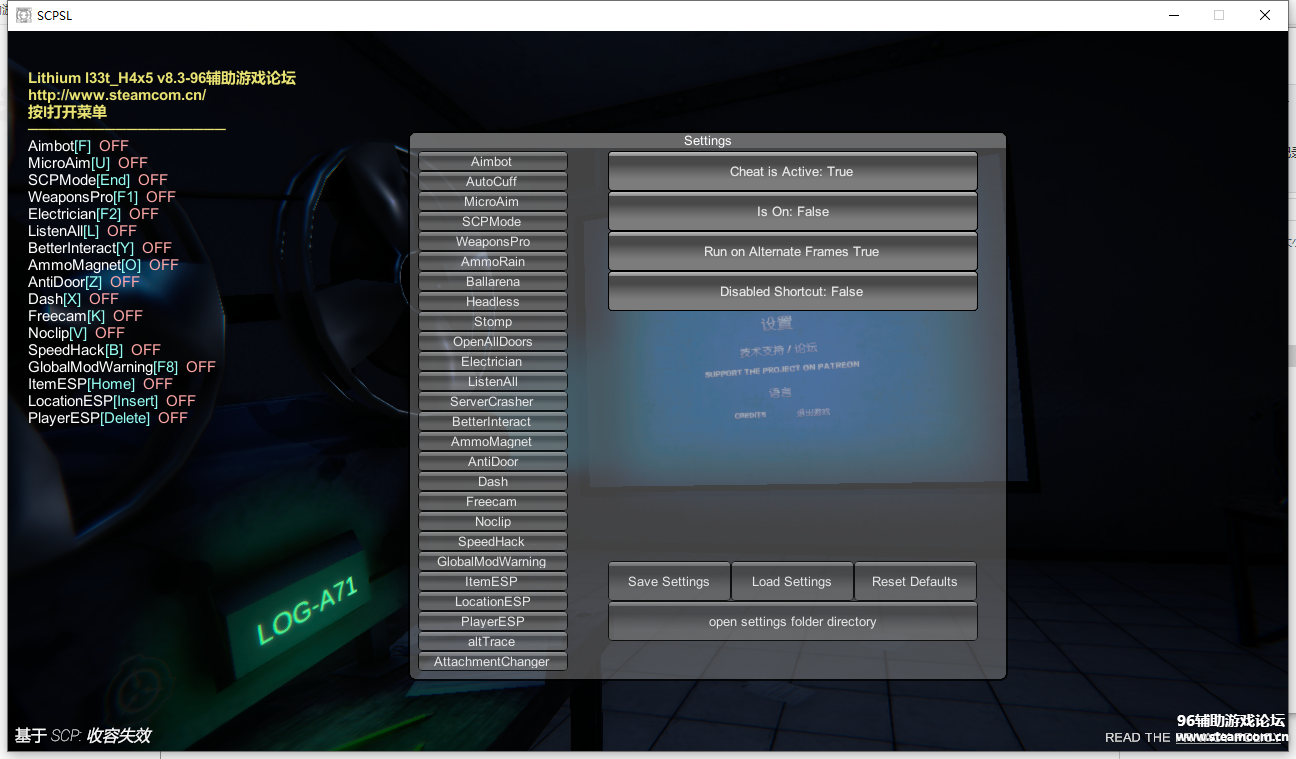Toggle 'Disabled Shortcut: False' option
The image size is (1296, 759).
click(x=792, y=292)
